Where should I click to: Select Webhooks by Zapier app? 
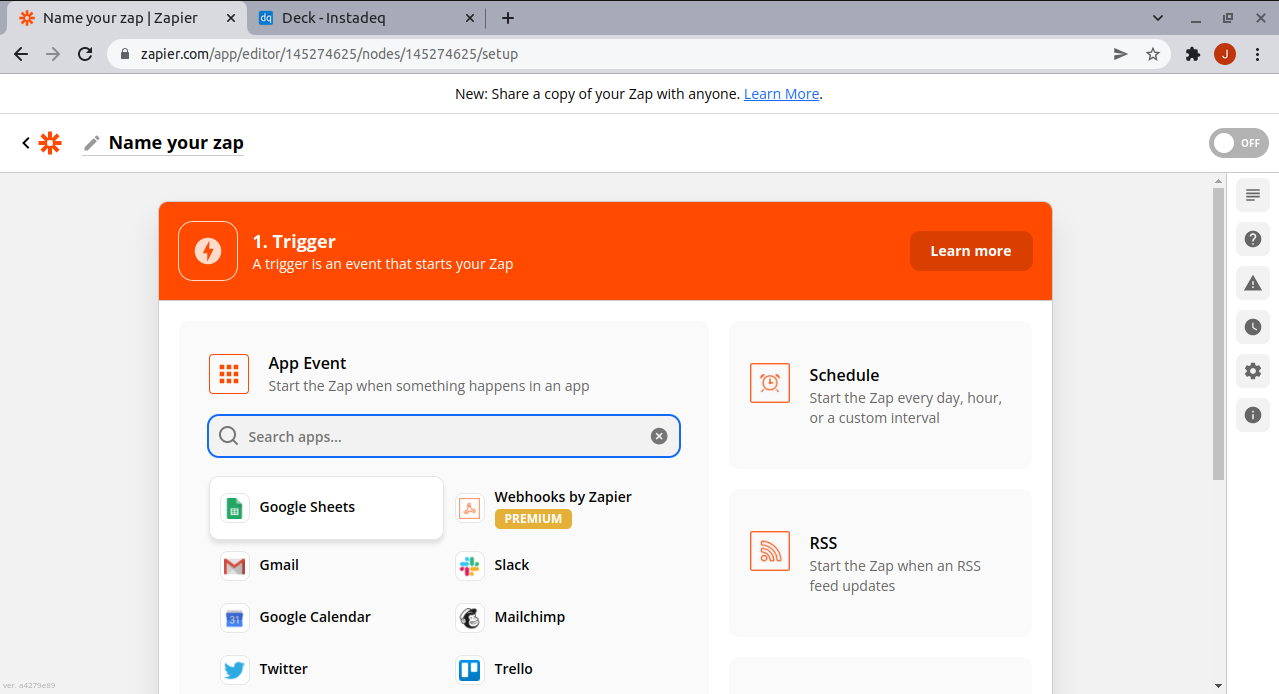click(562, 508)
